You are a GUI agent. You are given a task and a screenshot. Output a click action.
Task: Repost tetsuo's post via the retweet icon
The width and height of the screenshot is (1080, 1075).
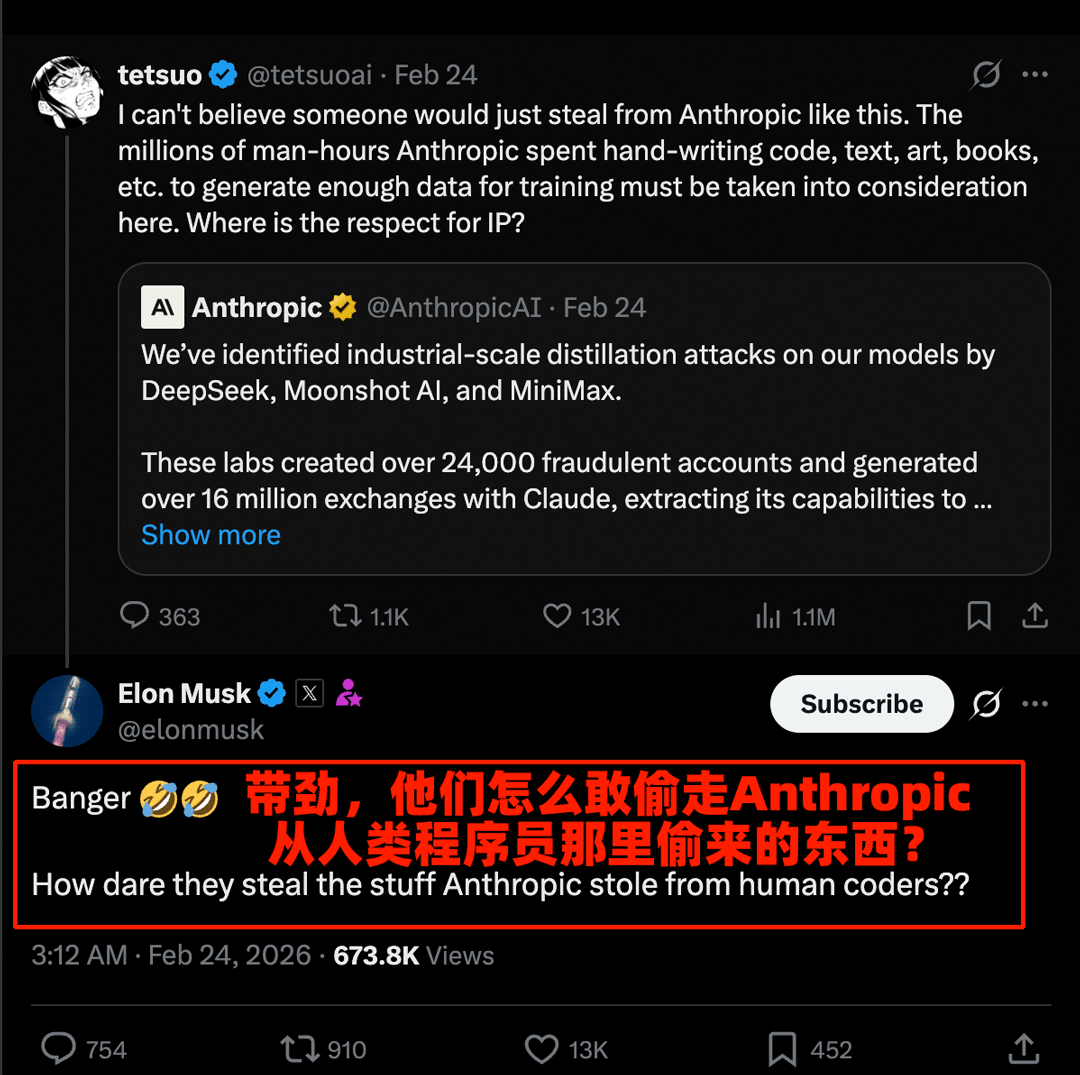345,615
